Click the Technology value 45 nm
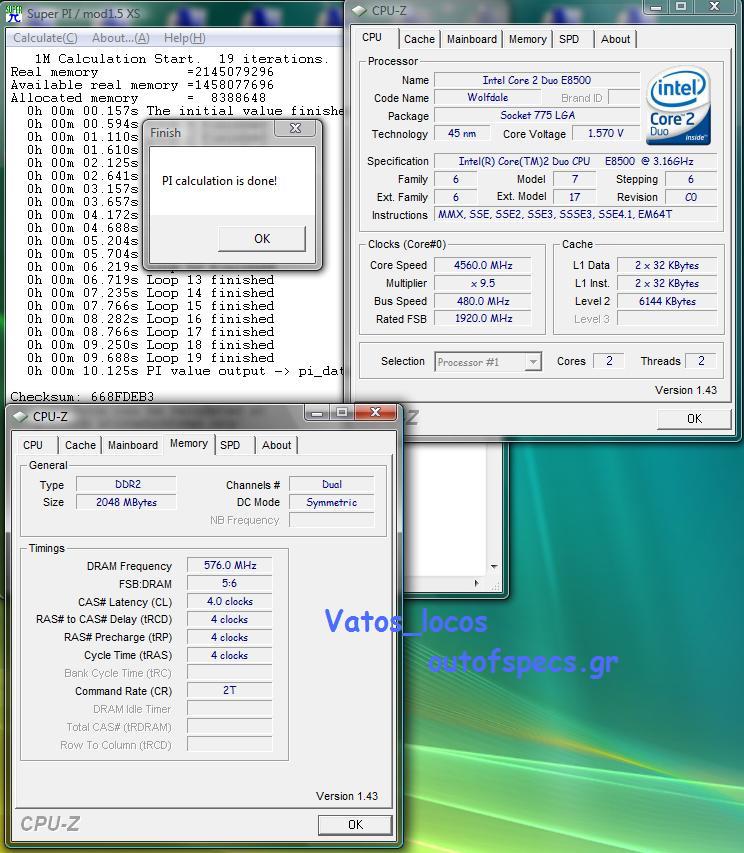The width and height of the screenshot is (744, 853). pos(462,133)
